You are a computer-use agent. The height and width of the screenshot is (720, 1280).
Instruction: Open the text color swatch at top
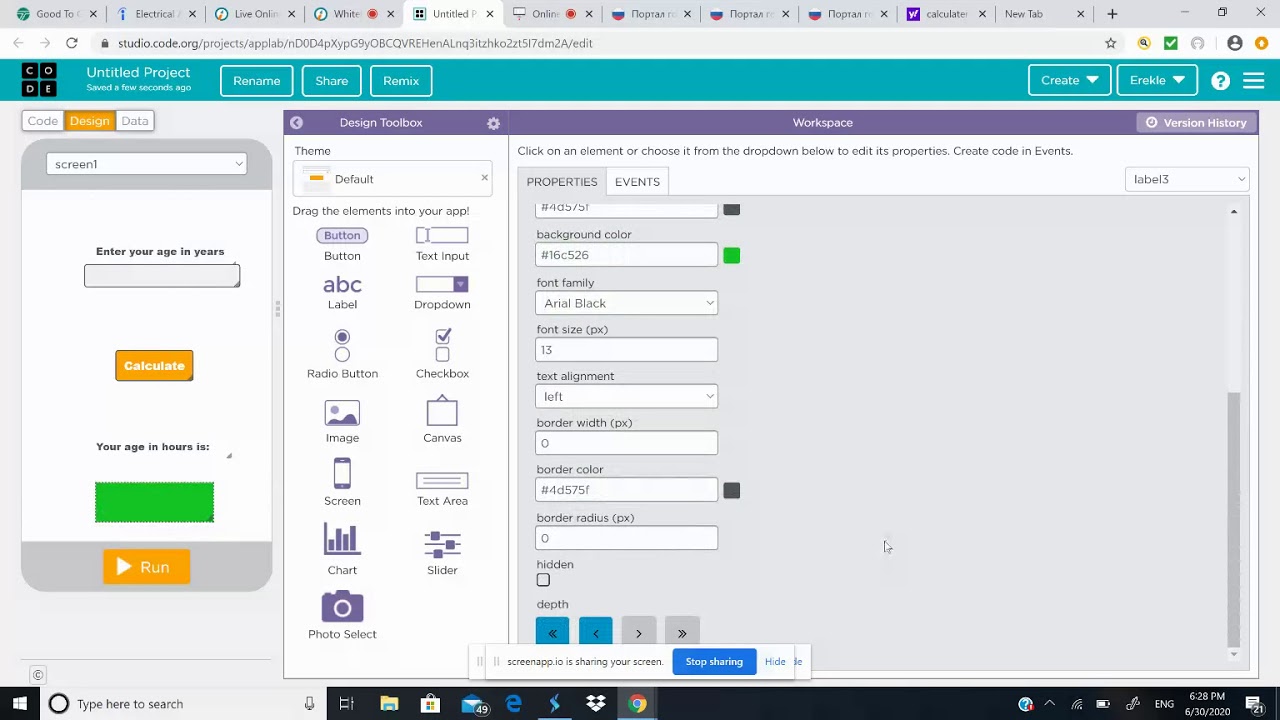[x=732, y=209]
